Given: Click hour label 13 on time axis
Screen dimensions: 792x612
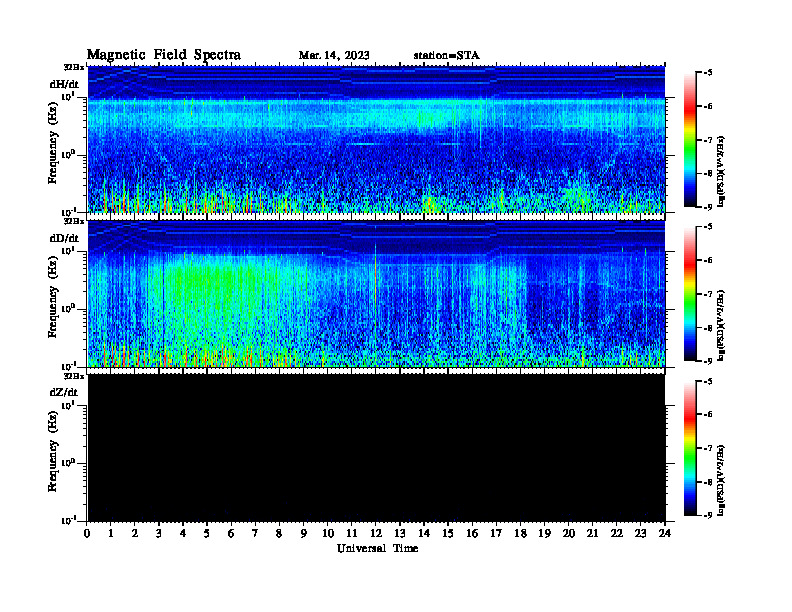Looking at the screenshot, I should point(400,534).
